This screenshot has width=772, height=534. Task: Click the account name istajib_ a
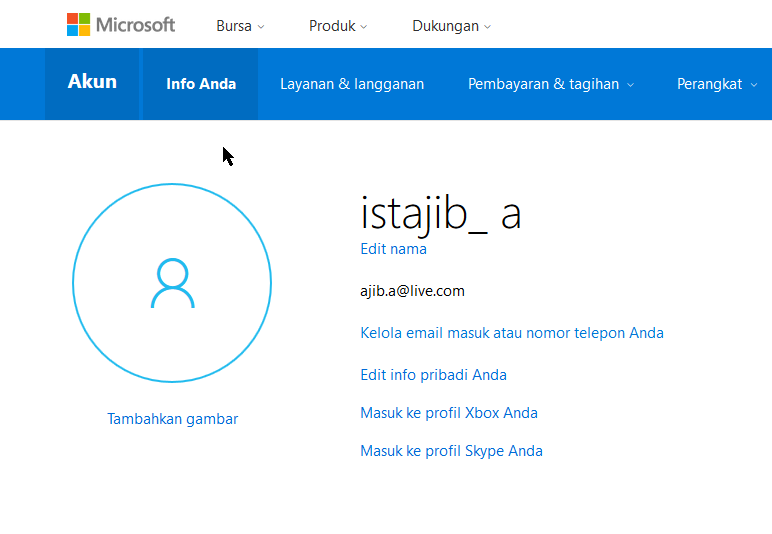click(441, 214)
